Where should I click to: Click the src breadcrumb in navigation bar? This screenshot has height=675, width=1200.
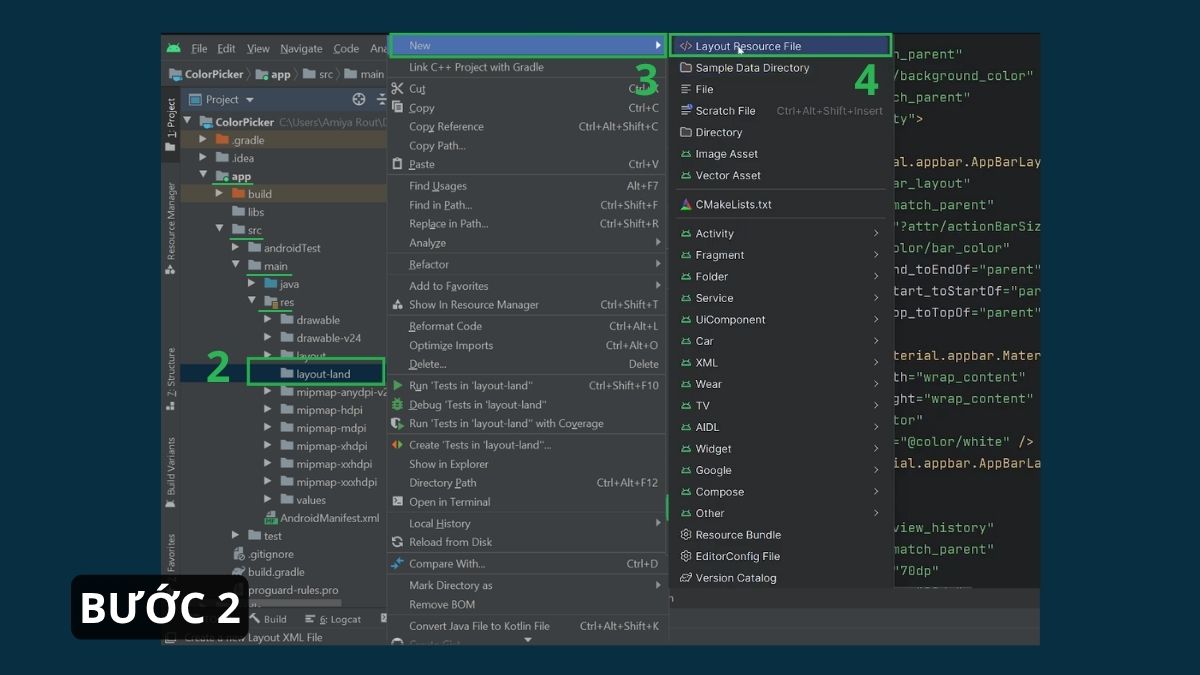[x=318, y=74]
